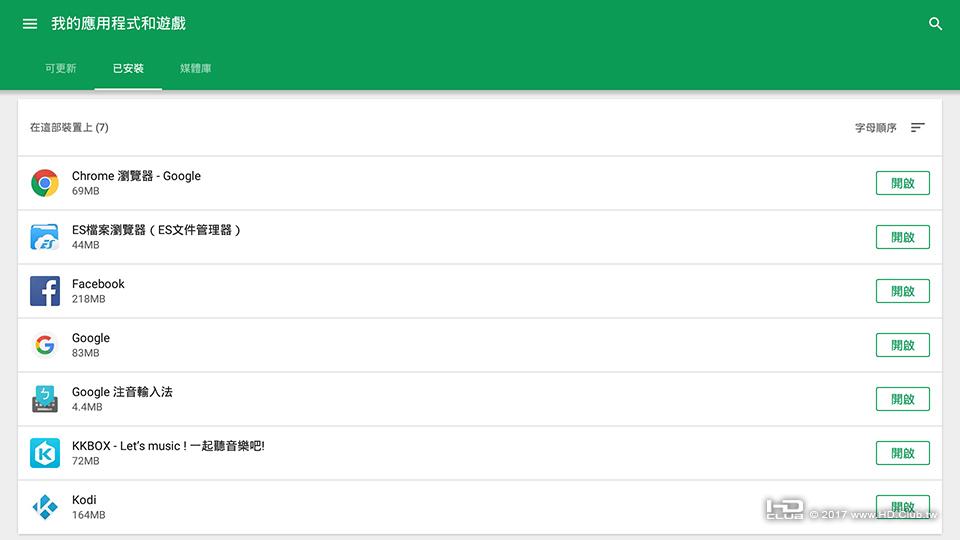Click the Chrome browser app icon
Image resolution: width=960 pixels, height=540 pixels.
(x=45, y=183)
